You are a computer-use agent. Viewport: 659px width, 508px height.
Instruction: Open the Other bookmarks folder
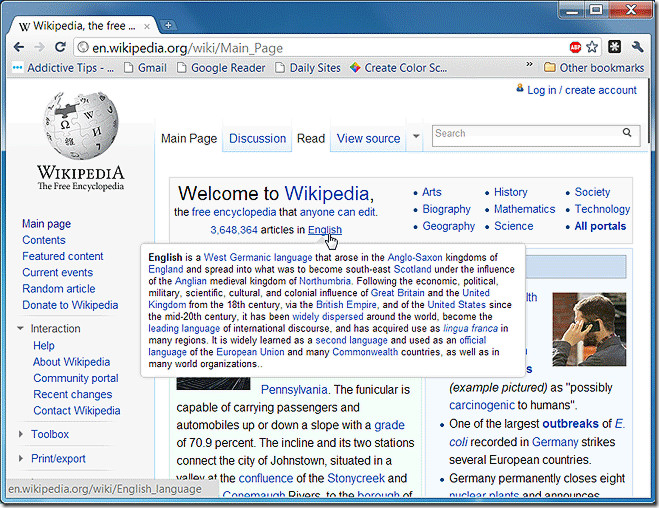pyautogui.click(x=593, y=68)
